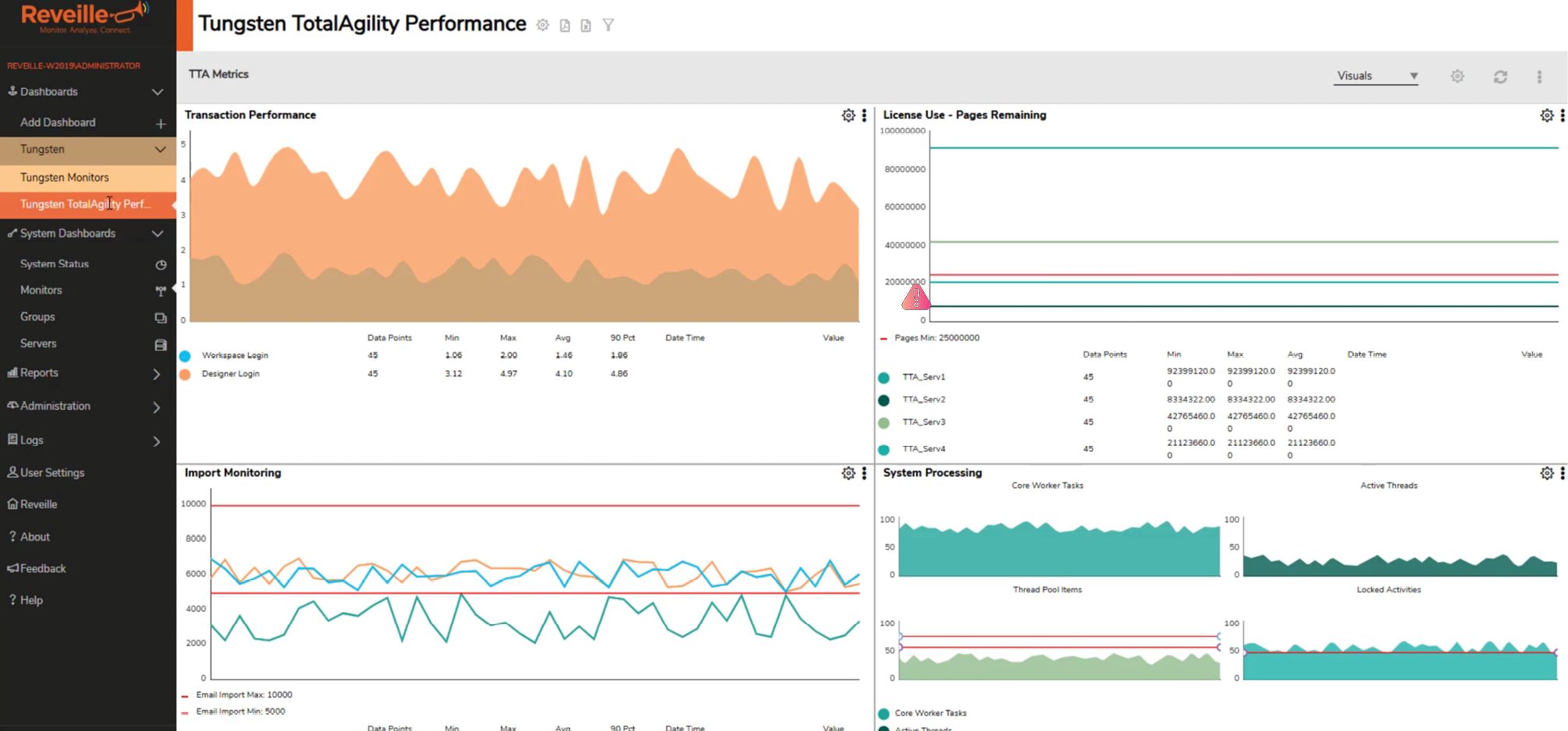Toggle TTA_Serv3 legend swatch
1568x731 pixels.
click(x=884, y=423)
